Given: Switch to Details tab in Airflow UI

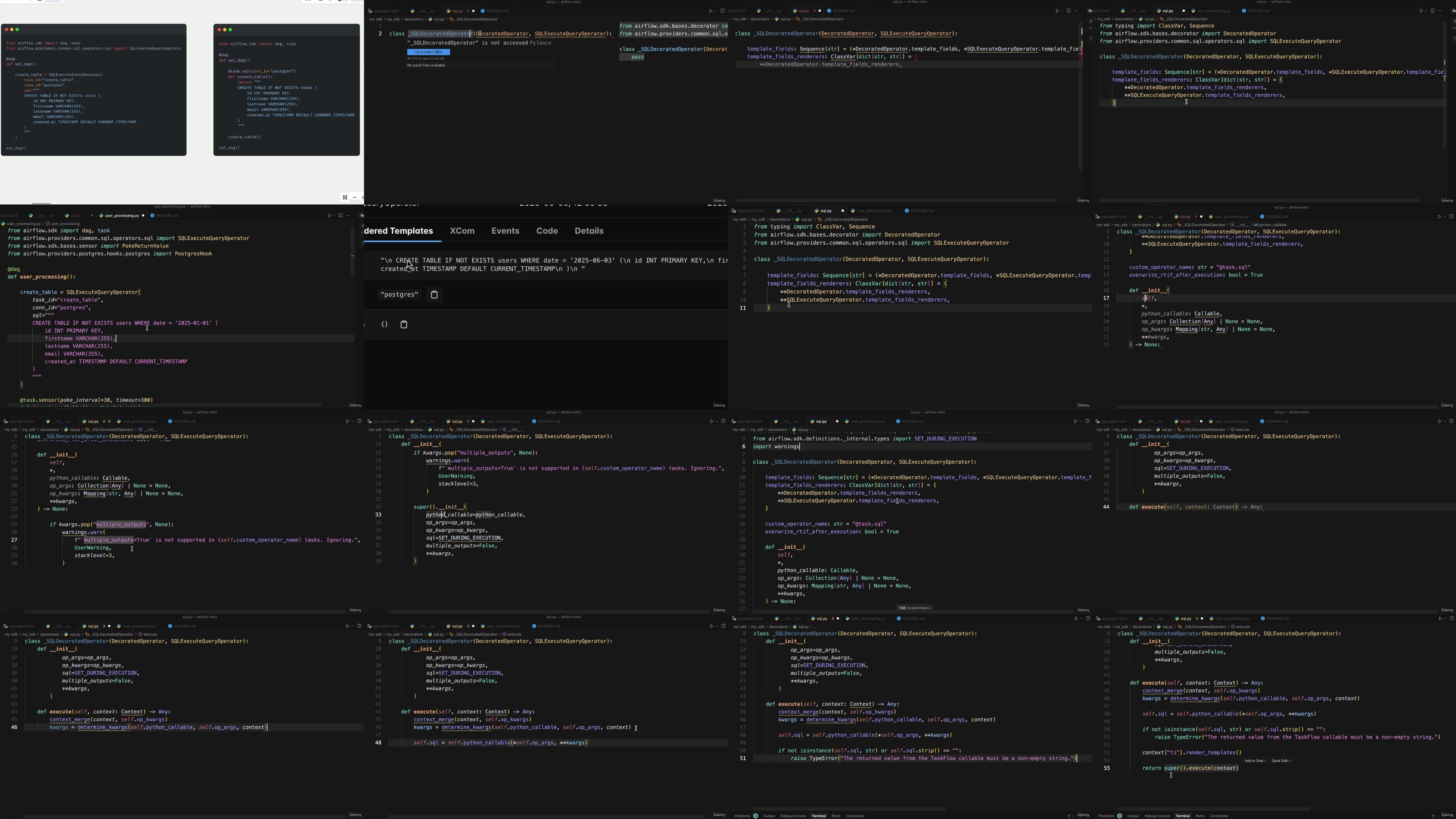Looking at the screenshot, I should 589,231.
